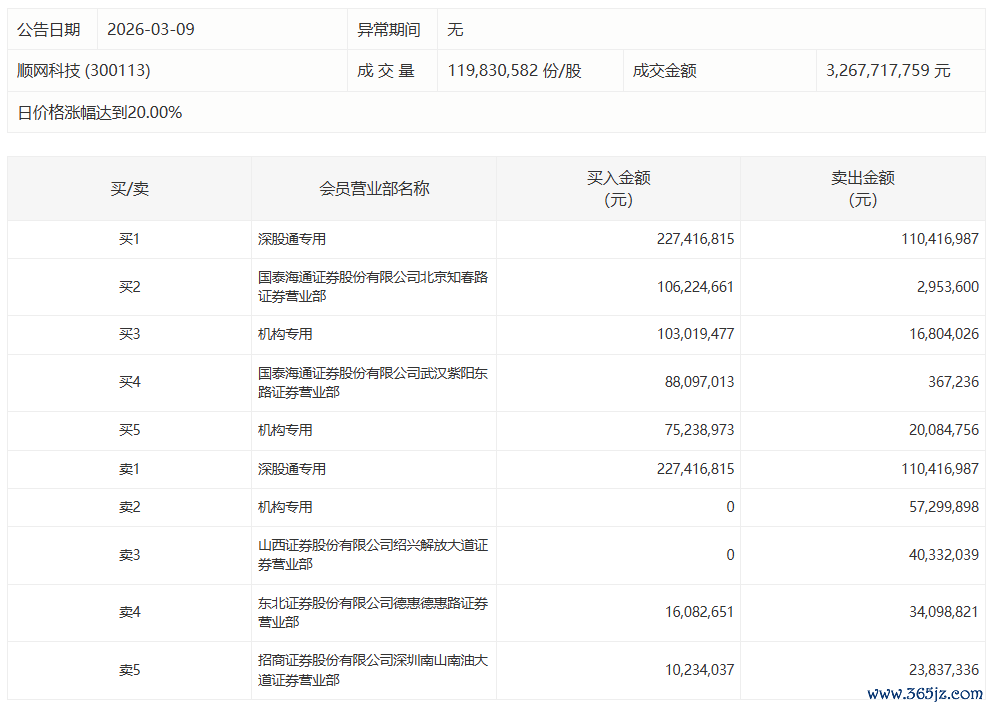Click the 无 value beside 异常期间
Viewport: 990px width, 709px height.
(x=455, y=30)
